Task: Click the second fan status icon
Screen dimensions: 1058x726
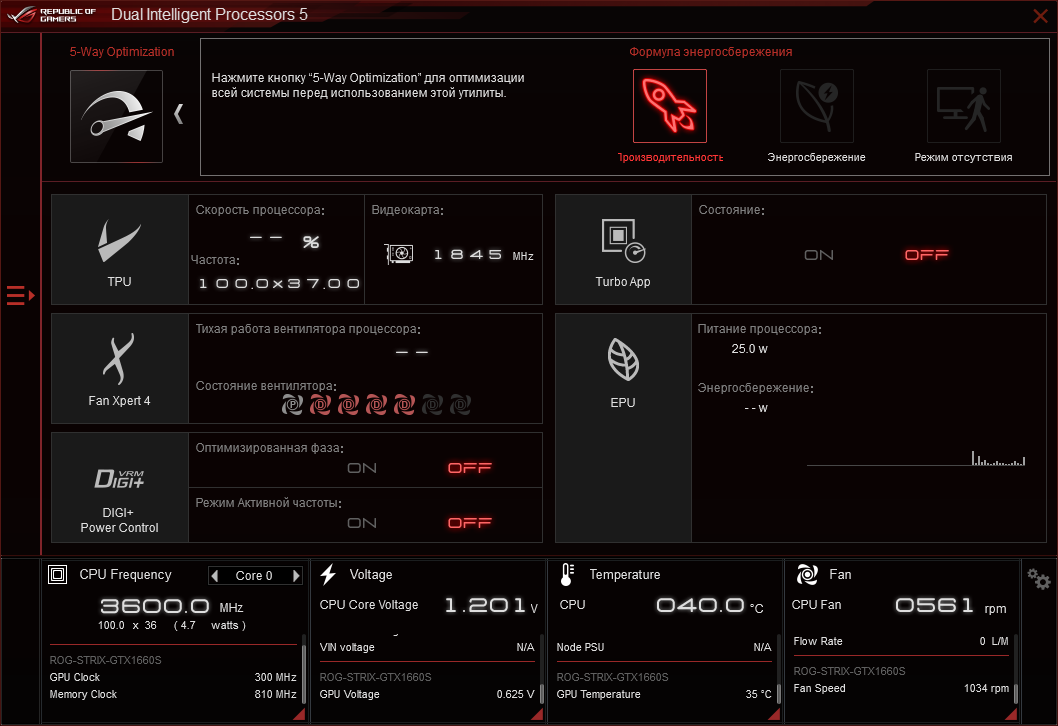Action: (x=321, y=405)
